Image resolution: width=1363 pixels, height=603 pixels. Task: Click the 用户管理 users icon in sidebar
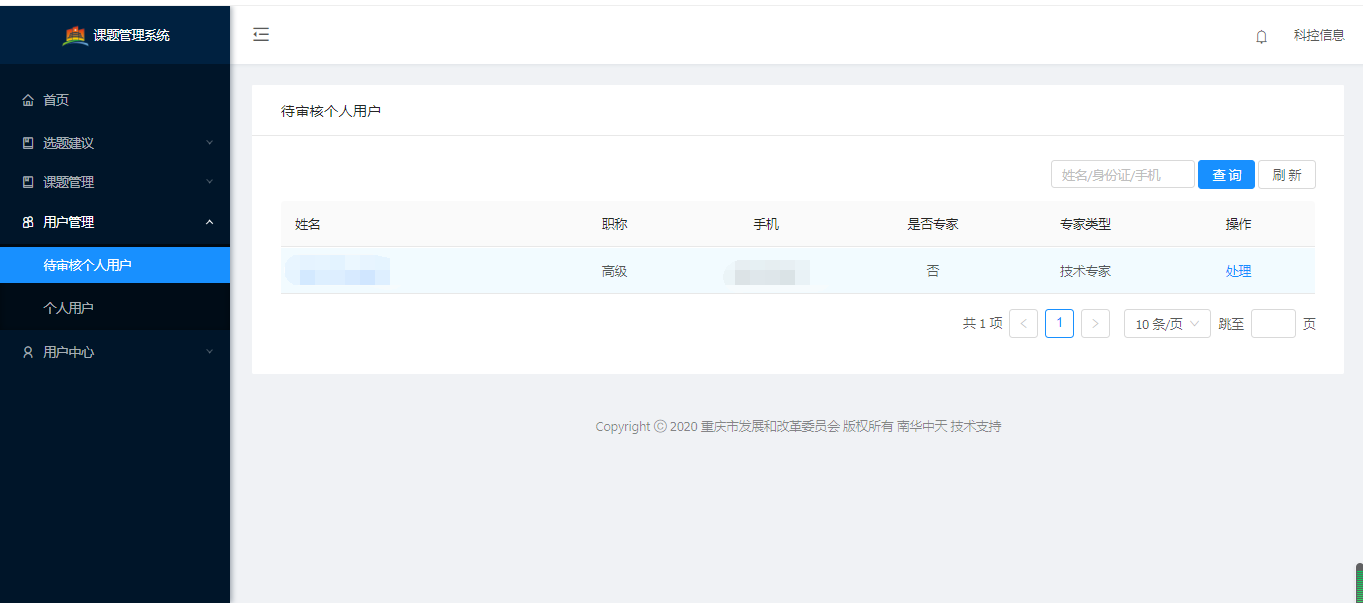pos(27,221)
